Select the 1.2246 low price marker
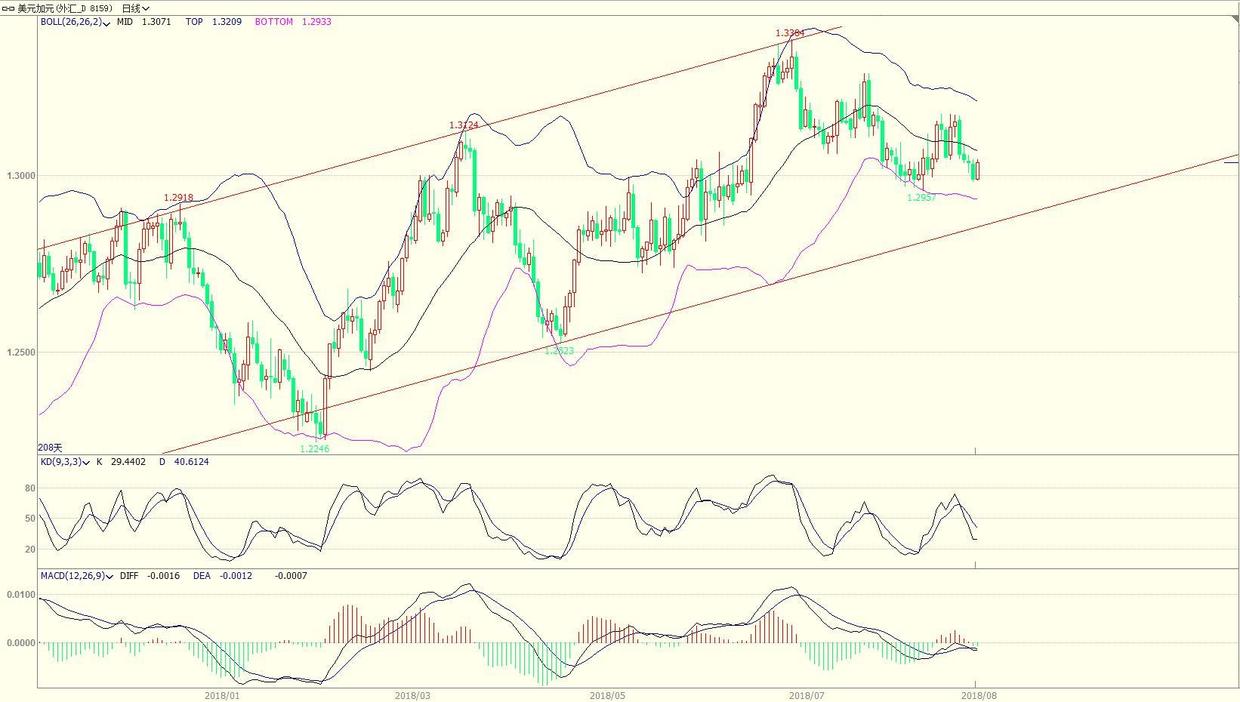The height and width of the screenshot is (702, 1240). [x=314, y=449]
